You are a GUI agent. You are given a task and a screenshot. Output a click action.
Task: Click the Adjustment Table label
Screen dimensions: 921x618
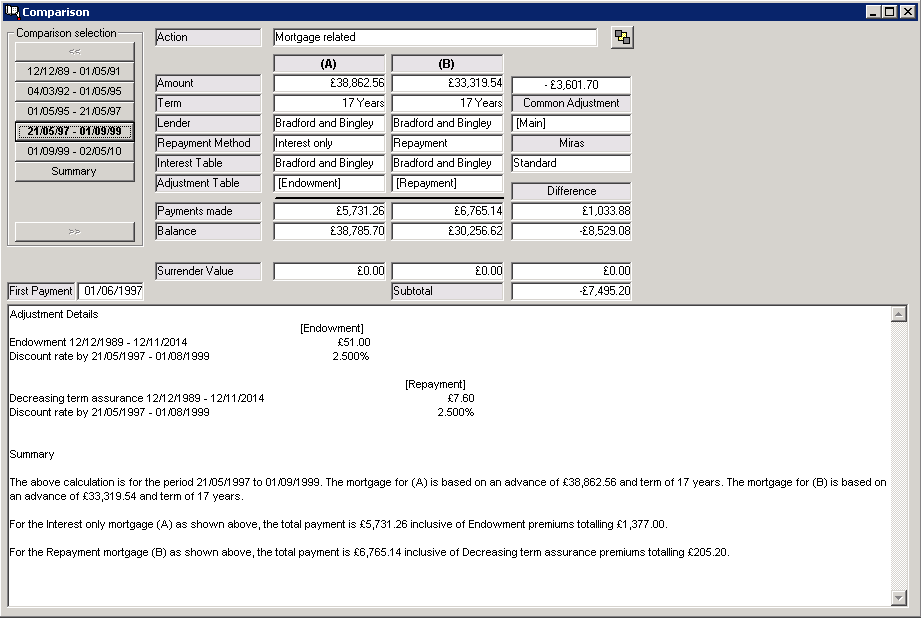pyautogui.click(x=208, y=183)
